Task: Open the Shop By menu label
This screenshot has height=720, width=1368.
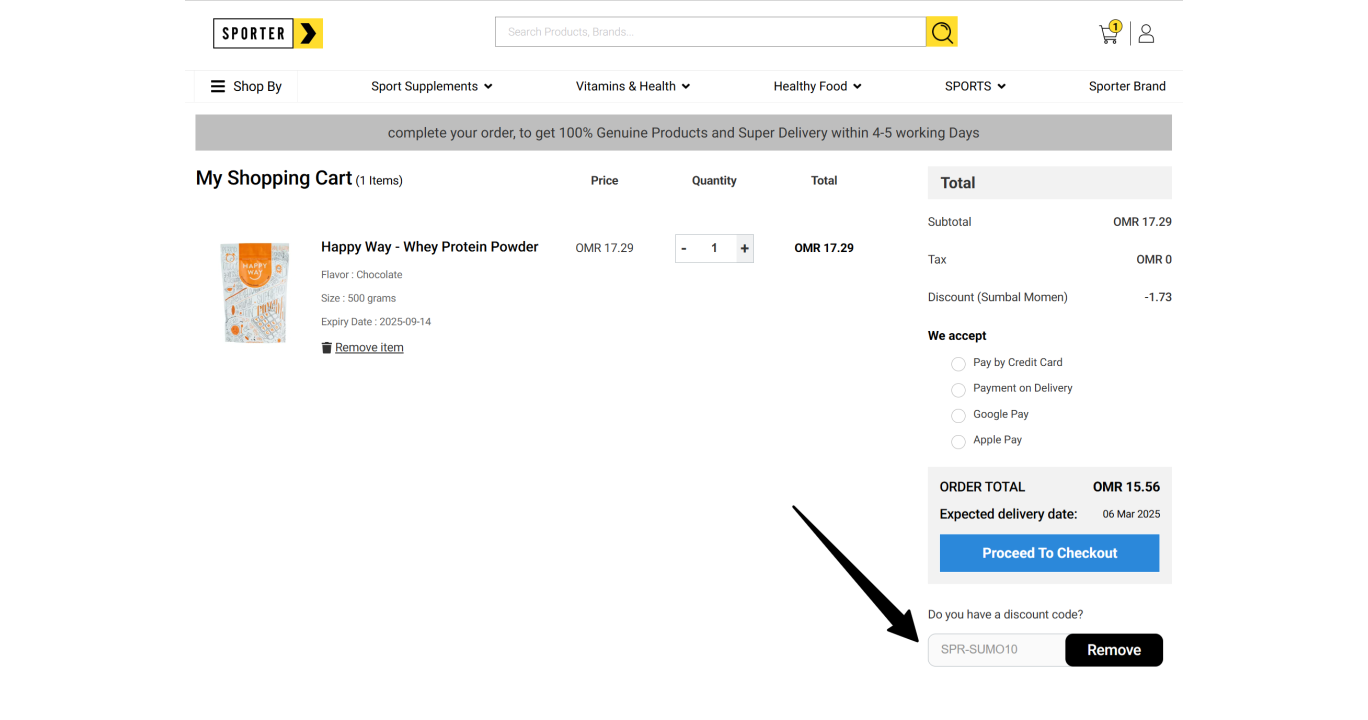Action: [257, 86]
